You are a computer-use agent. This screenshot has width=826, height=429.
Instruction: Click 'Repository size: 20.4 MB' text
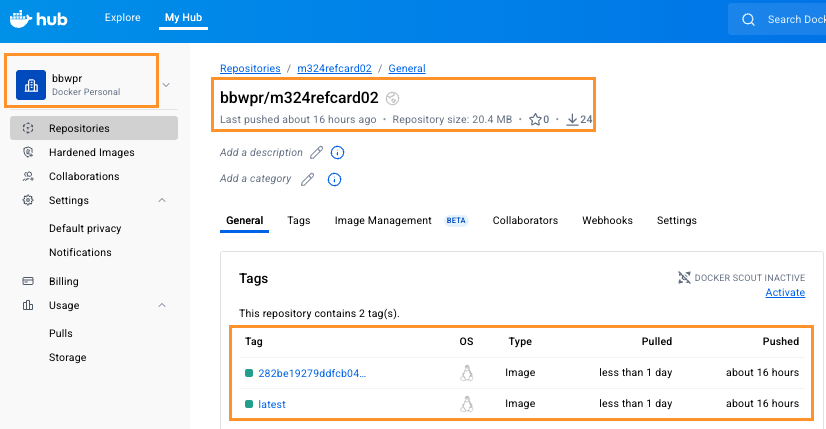[x=452, y=120]
